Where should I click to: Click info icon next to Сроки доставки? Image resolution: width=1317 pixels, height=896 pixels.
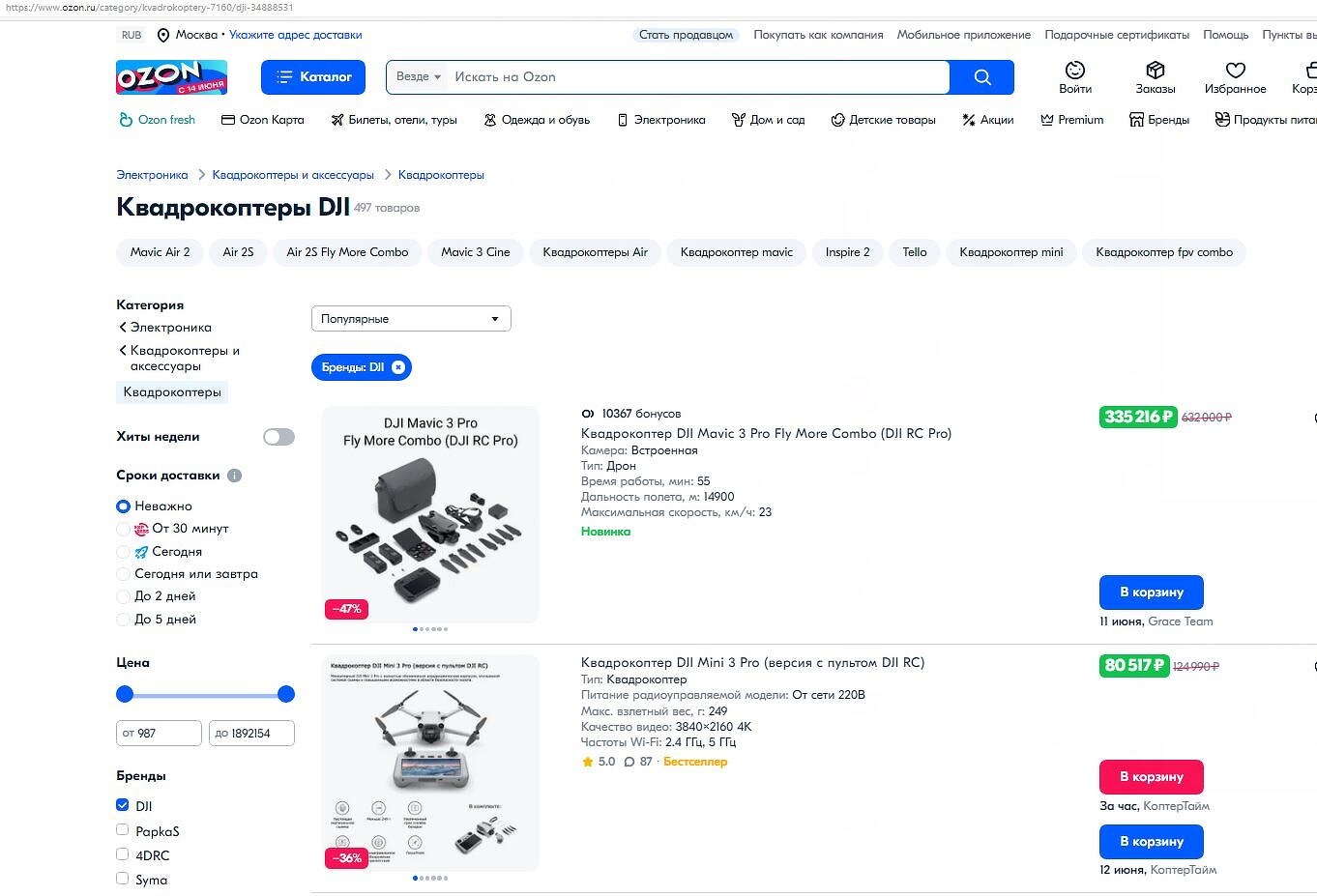coord(234,476)
